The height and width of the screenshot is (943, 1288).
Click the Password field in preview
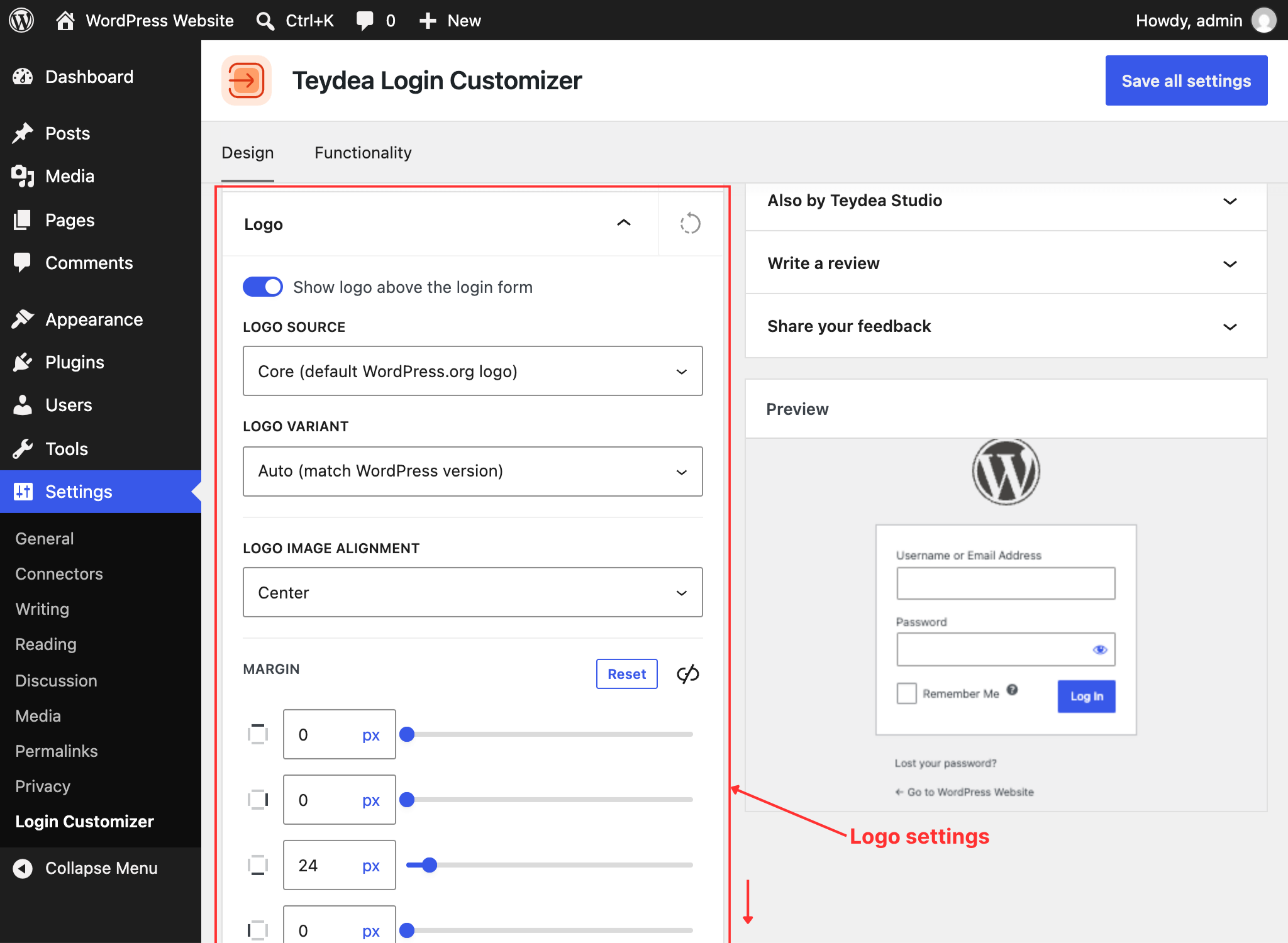(1006, 649)
